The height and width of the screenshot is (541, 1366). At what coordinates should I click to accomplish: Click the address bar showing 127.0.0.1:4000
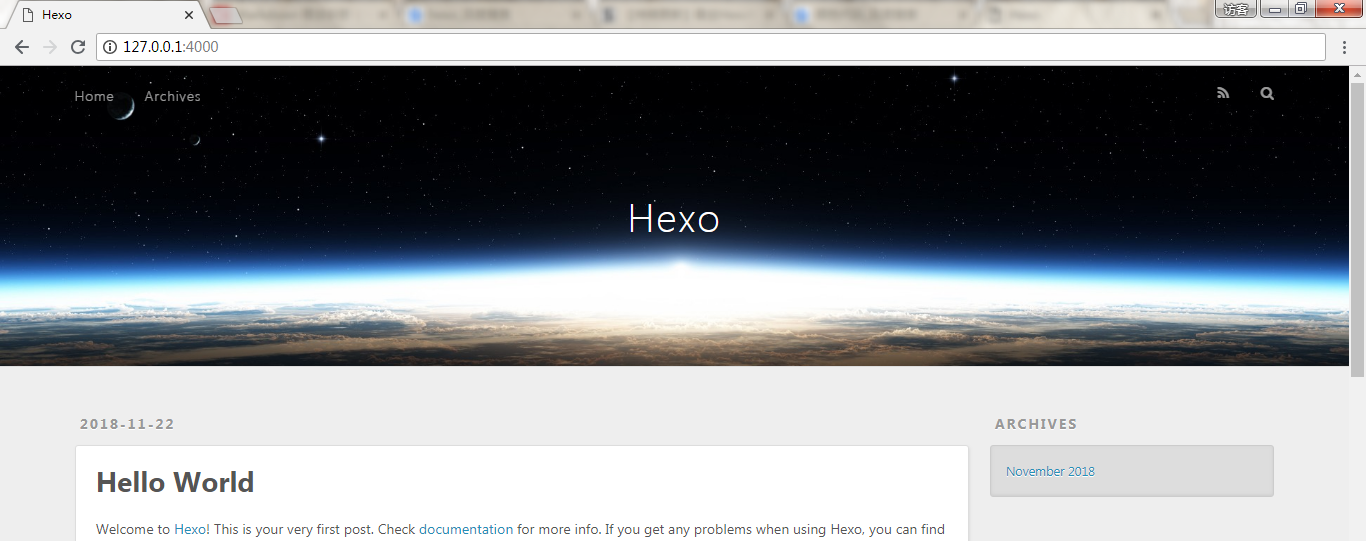click(711, 47)
